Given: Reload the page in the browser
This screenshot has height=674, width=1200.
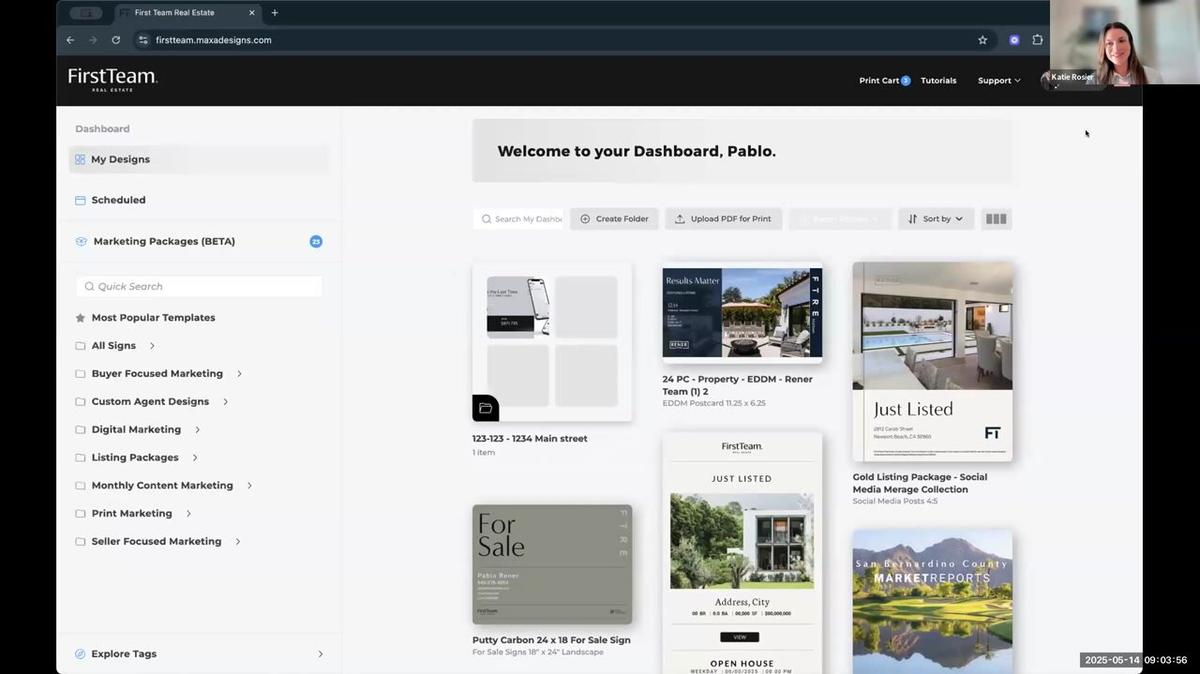Looking at the screenshot, I should click(x=116, y=40).
